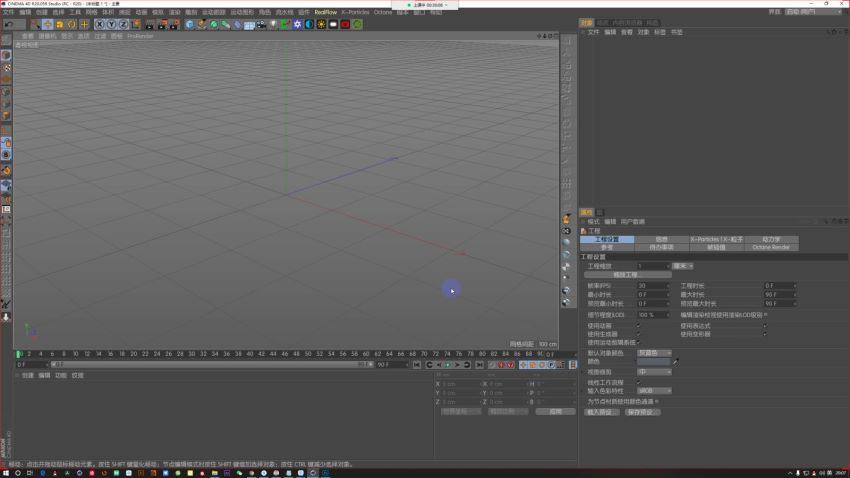This screenshot has width=850, height=478.
Task: Toggle the 使用生成器 use generators checkbox
Action: [639, 334]
